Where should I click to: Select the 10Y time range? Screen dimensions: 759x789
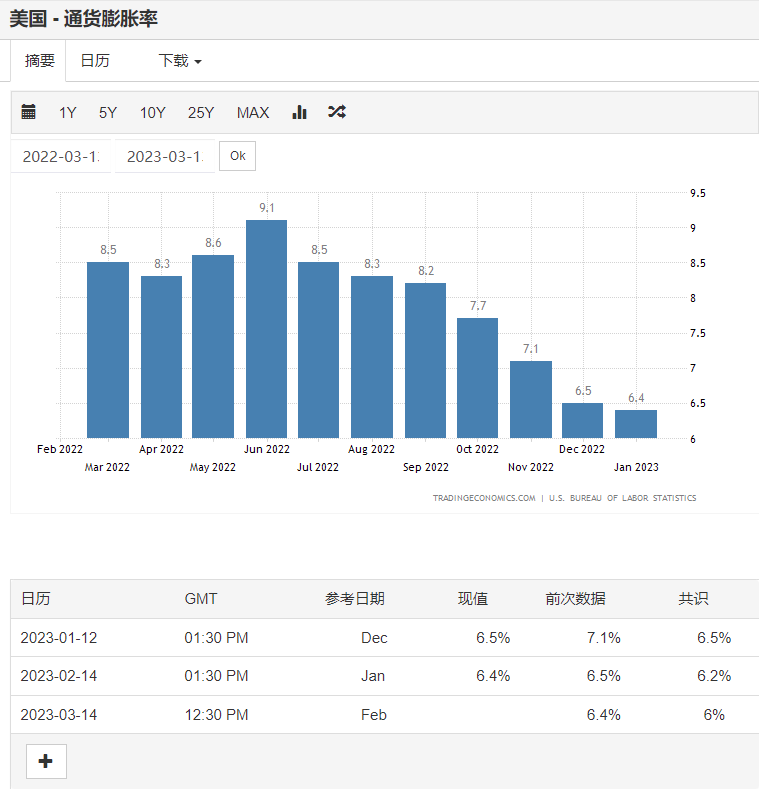coord(153,112)
